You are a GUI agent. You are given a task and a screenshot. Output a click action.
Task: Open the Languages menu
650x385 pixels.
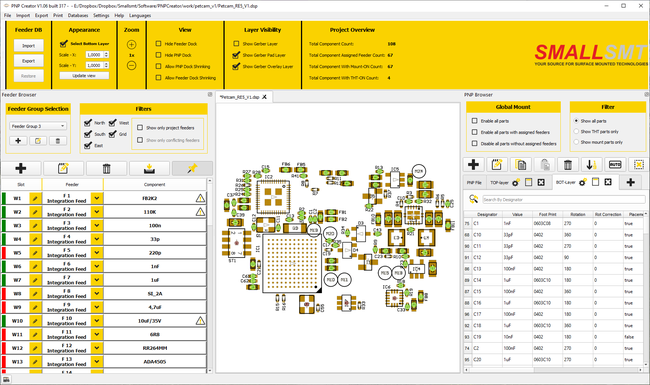point(140,15)
